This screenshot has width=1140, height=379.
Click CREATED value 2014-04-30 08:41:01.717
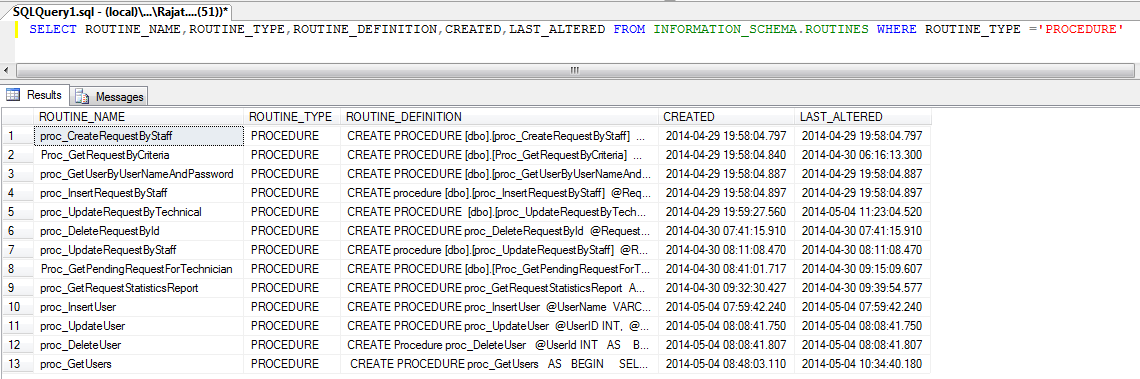[x=726, y=269]
